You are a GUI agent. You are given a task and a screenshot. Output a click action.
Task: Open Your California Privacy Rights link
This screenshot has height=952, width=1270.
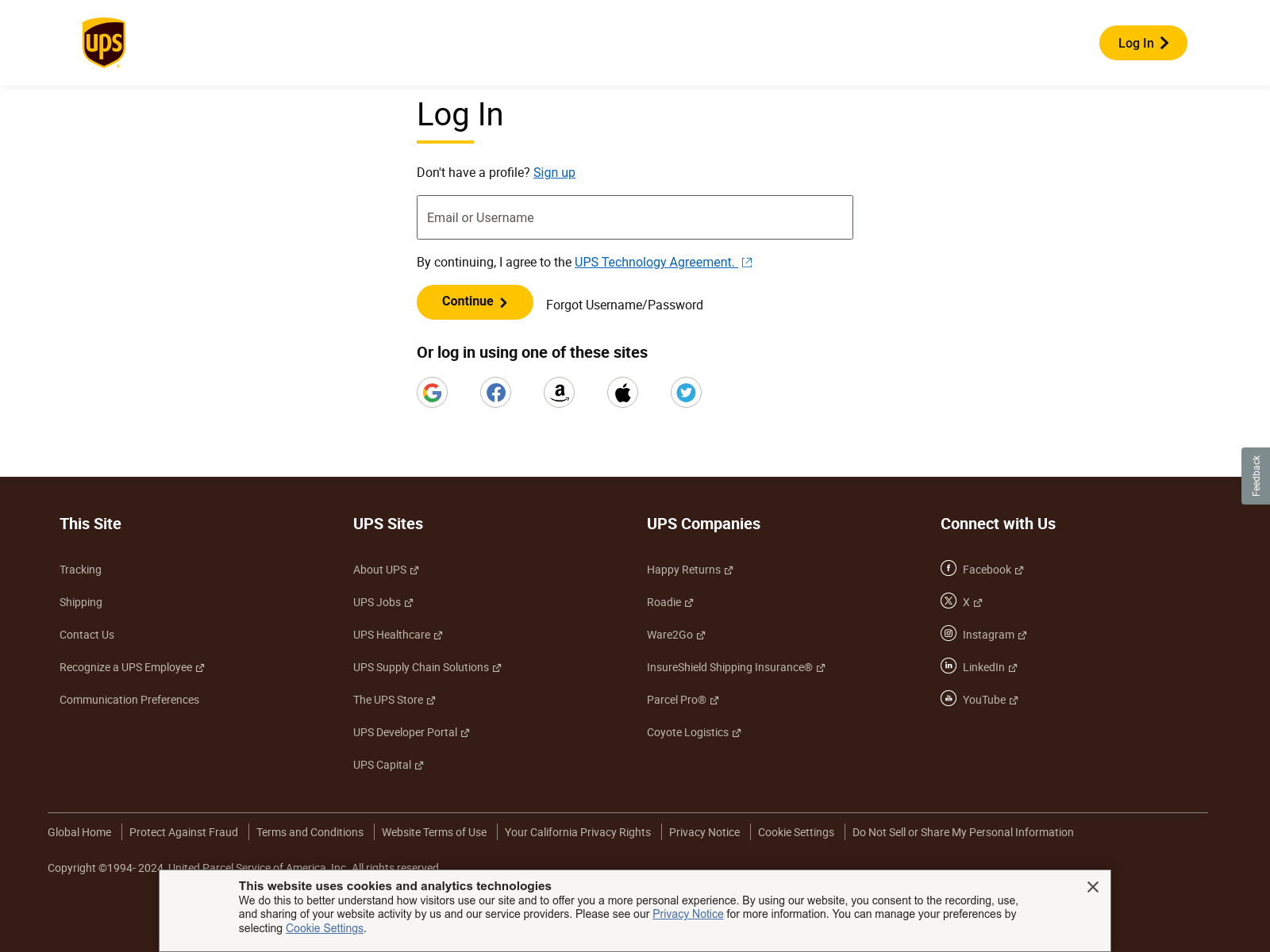click(x=578, y=832)
